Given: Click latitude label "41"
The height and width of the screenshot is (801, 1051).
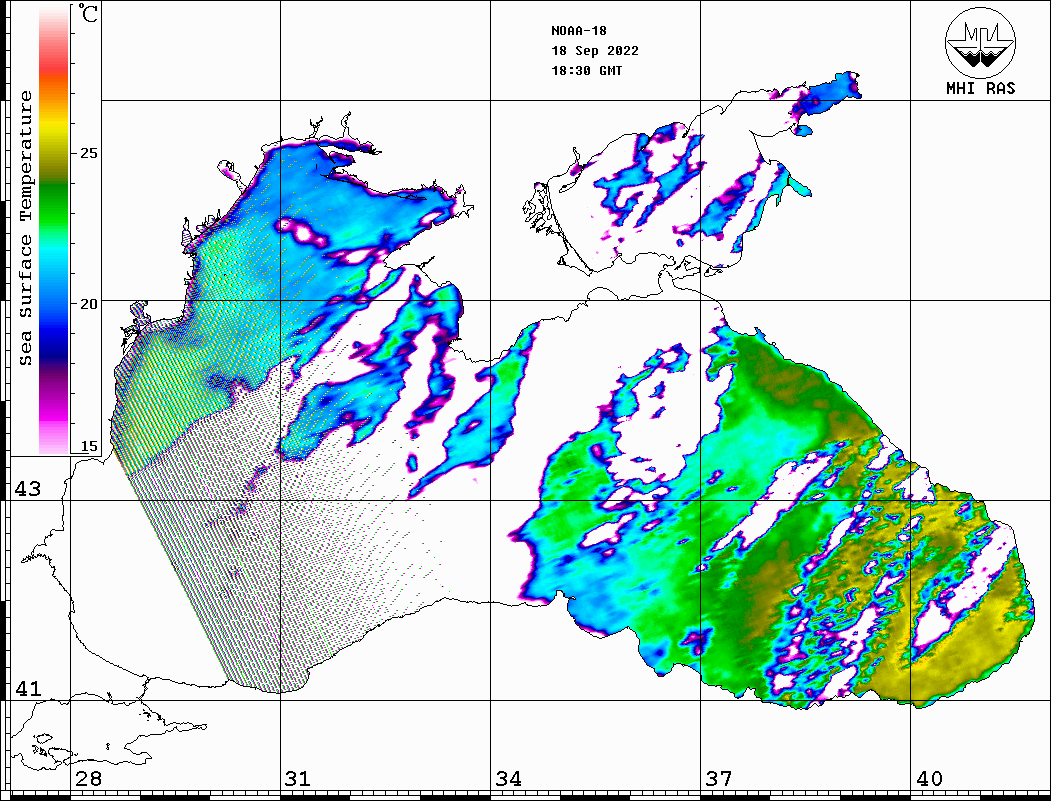Looking at the screenshot, I should pos(27,689).
